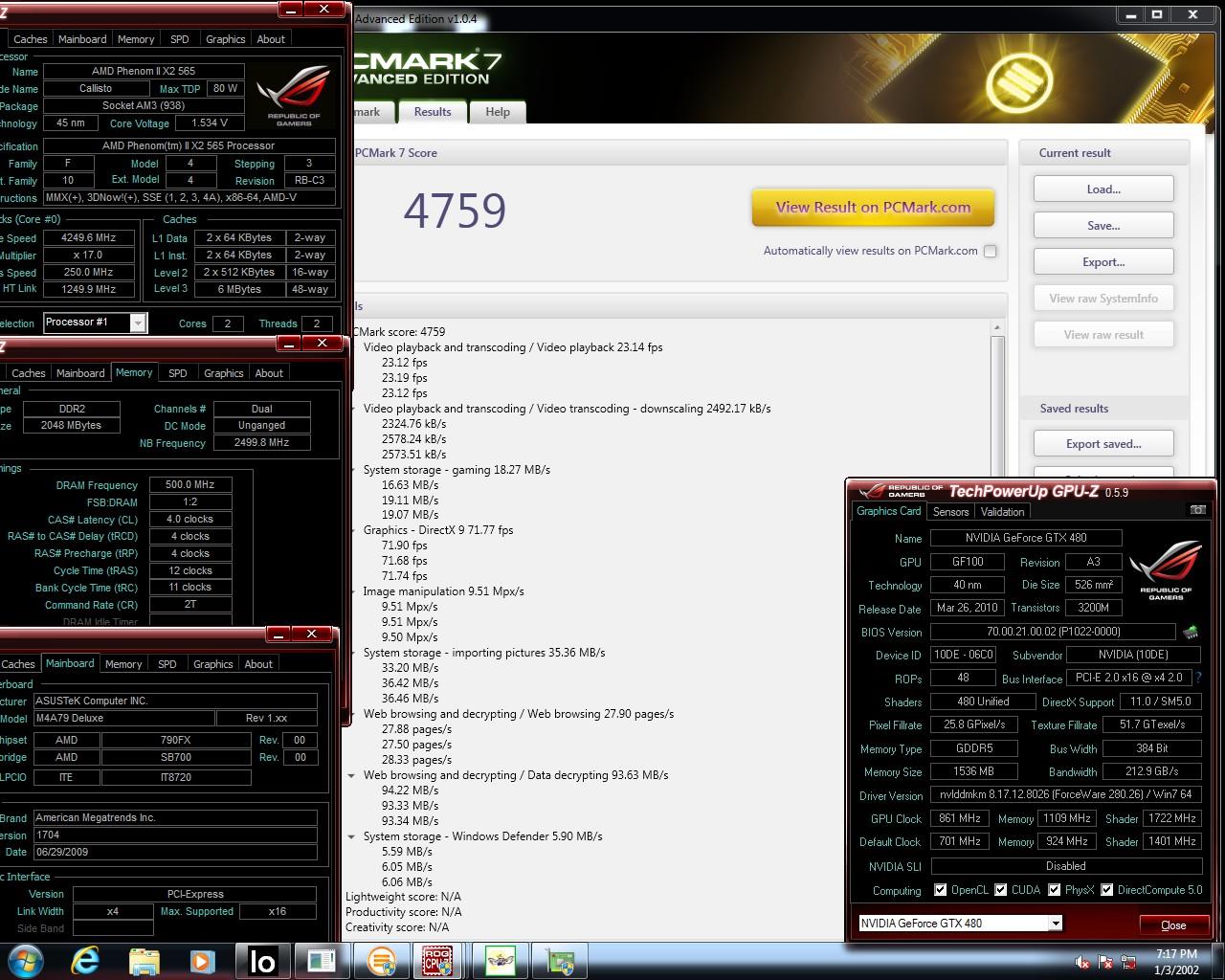Click the orange circle app taskbar icon
This screenshot has height=980, width=1225.
(380, 961)
